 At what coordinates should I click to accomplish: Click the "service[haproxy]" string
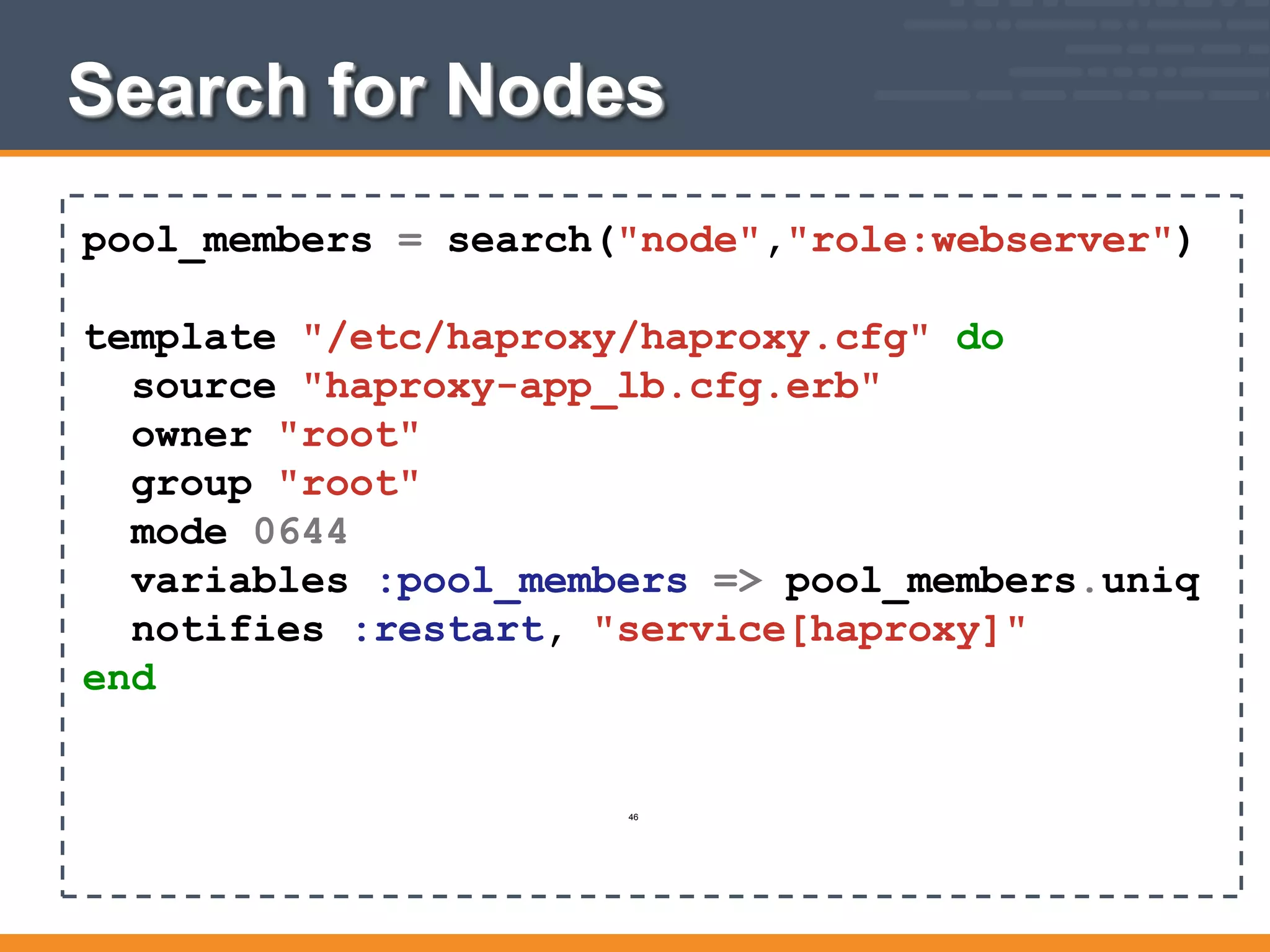tap(810, 631)
